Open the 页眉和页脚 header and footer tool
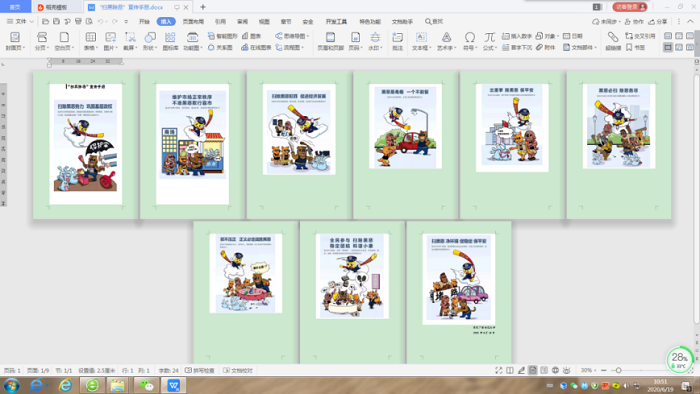This screenshot has height=394, width=700. point(330,40)
